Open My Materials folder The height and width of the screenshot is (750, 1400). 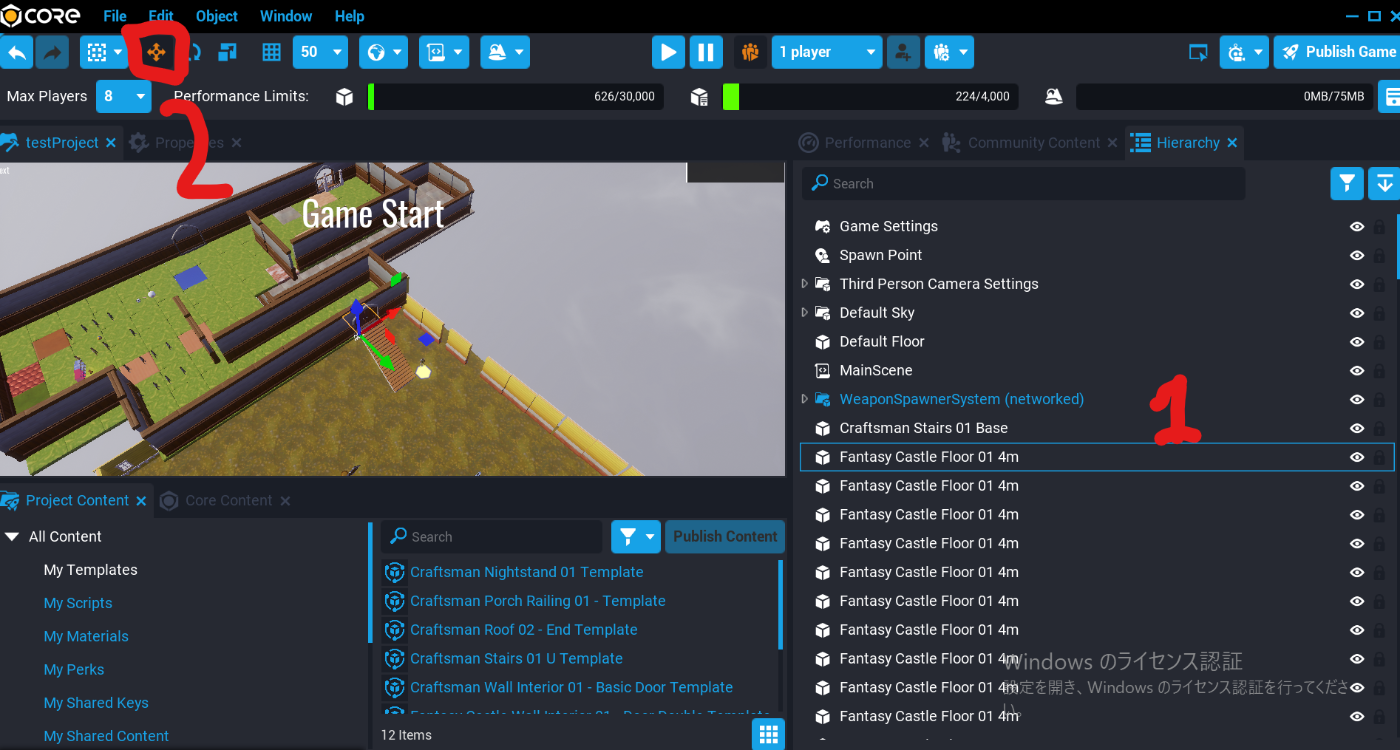tap(86, 636)
